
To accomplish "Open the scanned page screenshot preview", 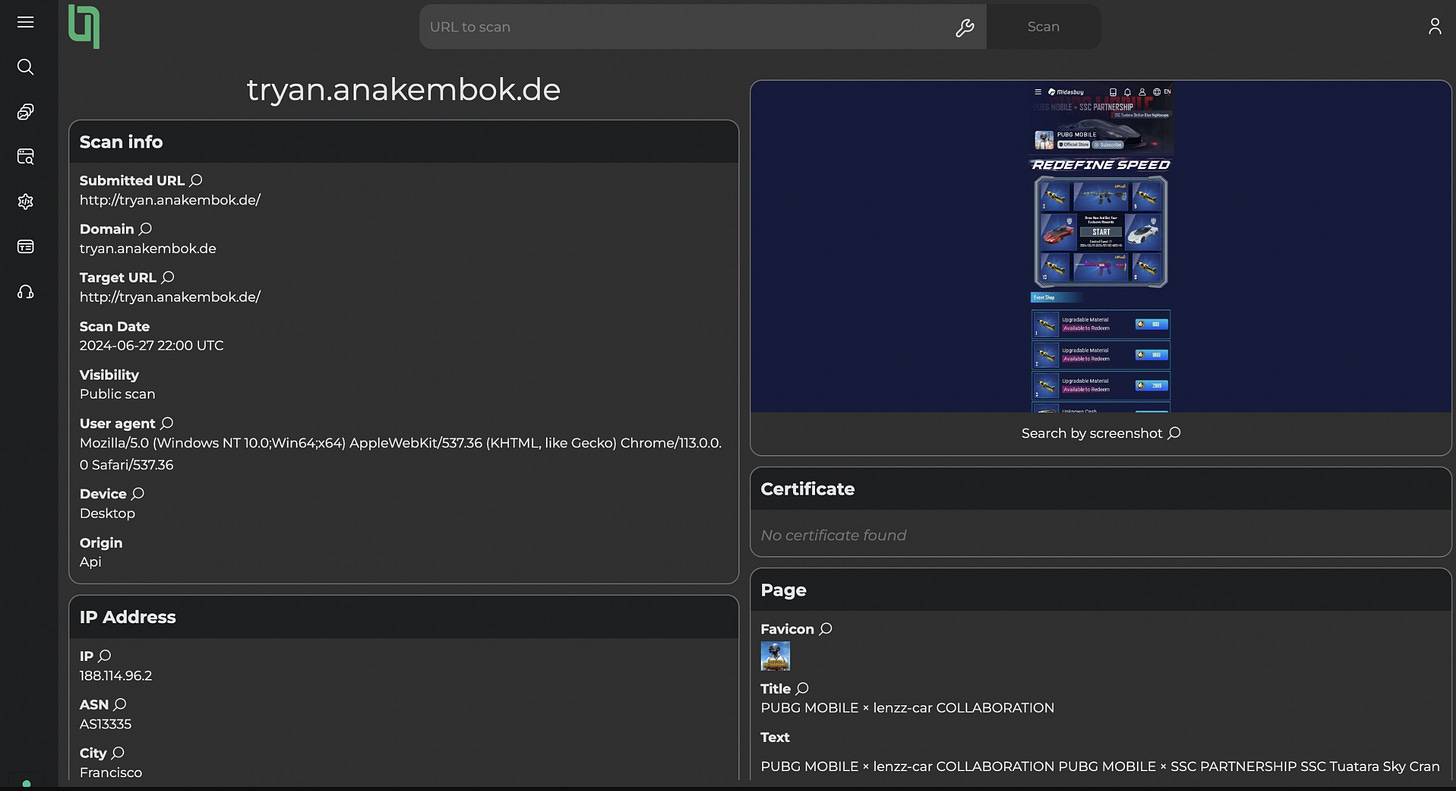I will pos(1100,247).
